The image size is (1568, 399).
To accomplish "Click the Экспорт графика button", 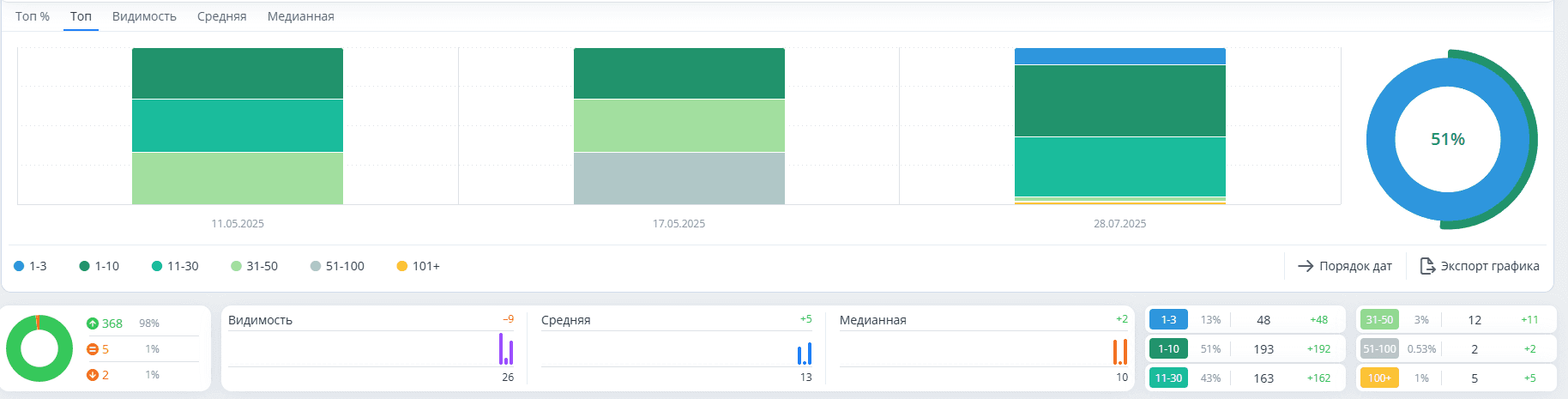I will (1480, 266).
